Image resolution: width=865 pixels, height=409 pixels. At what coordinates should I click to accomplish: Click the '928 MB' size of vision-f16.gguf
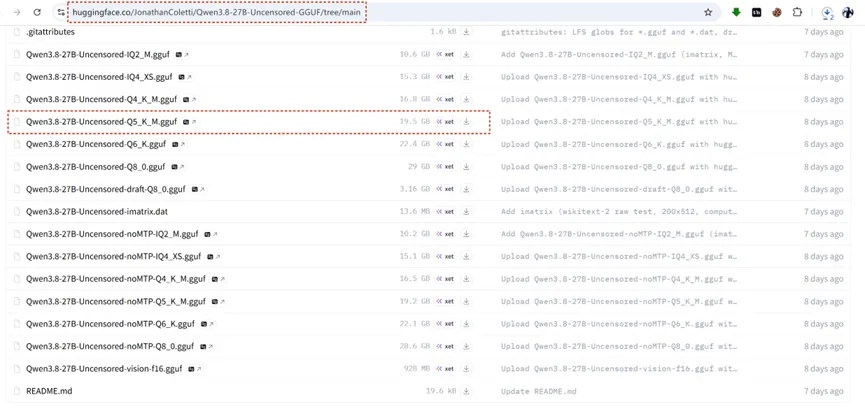(x=417, y=369)
